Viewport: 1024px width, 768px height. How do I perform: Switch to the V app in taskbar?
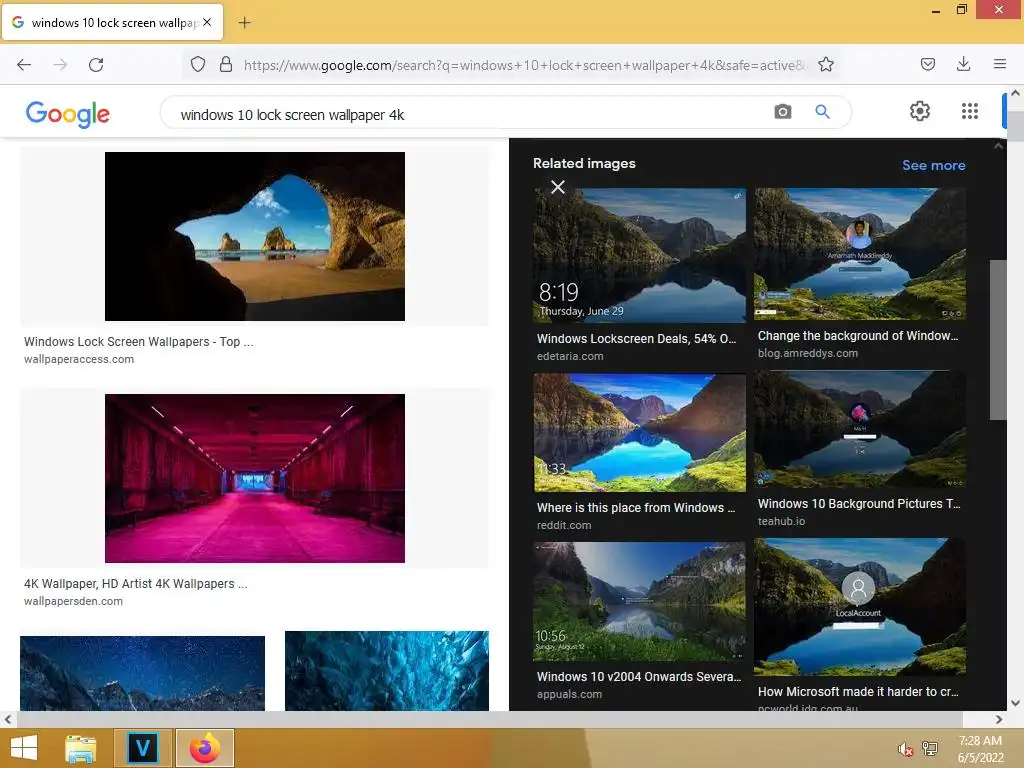point(143,748)
